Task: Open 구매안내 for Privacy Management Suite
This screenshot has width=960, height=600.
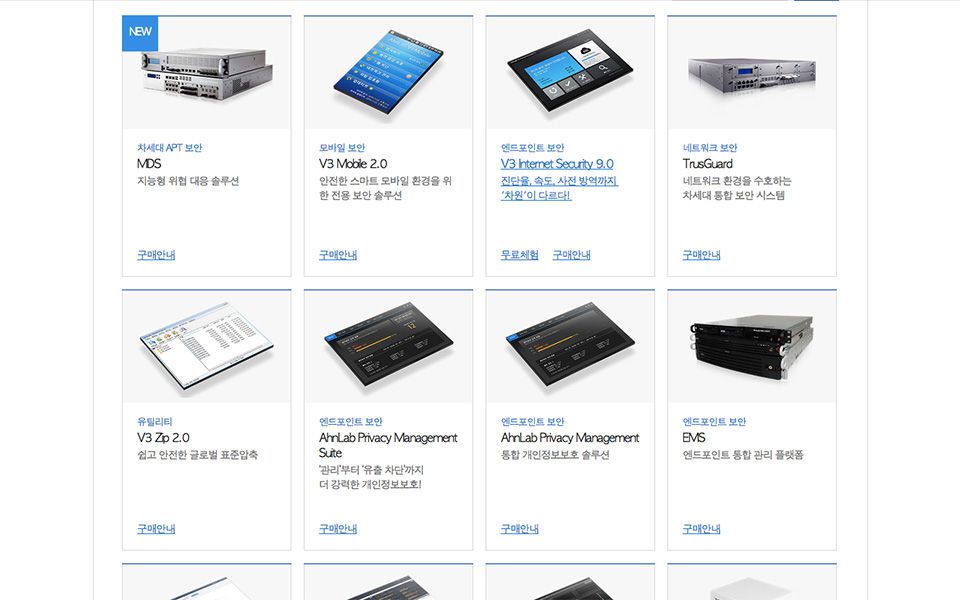Action: (x=337, y=528)
